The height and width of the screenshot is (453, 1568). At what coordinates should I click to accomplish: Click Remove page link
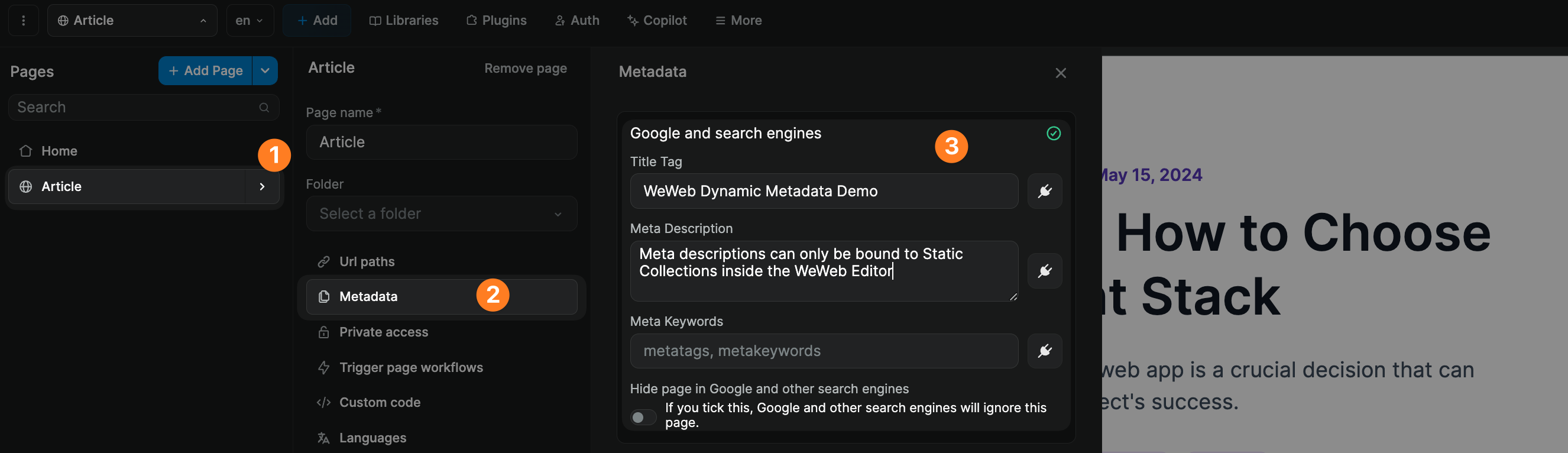525,68
